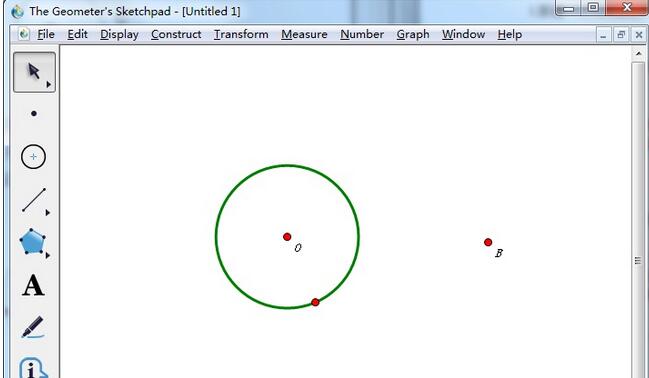Select the Straightedge segment tool
Image resolution: width=649 pixels, height=378 pixels.
[x=34, y=200]
